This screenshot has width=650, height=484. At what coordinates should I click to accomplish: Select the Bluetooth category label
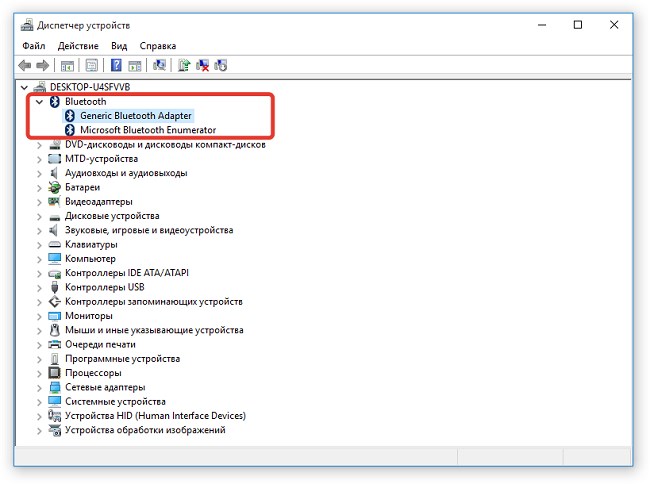tap(85, 102)
